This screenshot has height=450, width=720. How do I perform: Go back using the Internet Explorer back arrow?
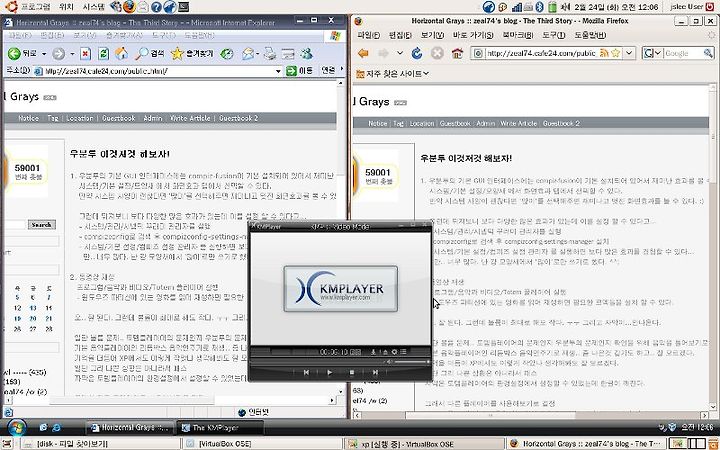point(14,54)
